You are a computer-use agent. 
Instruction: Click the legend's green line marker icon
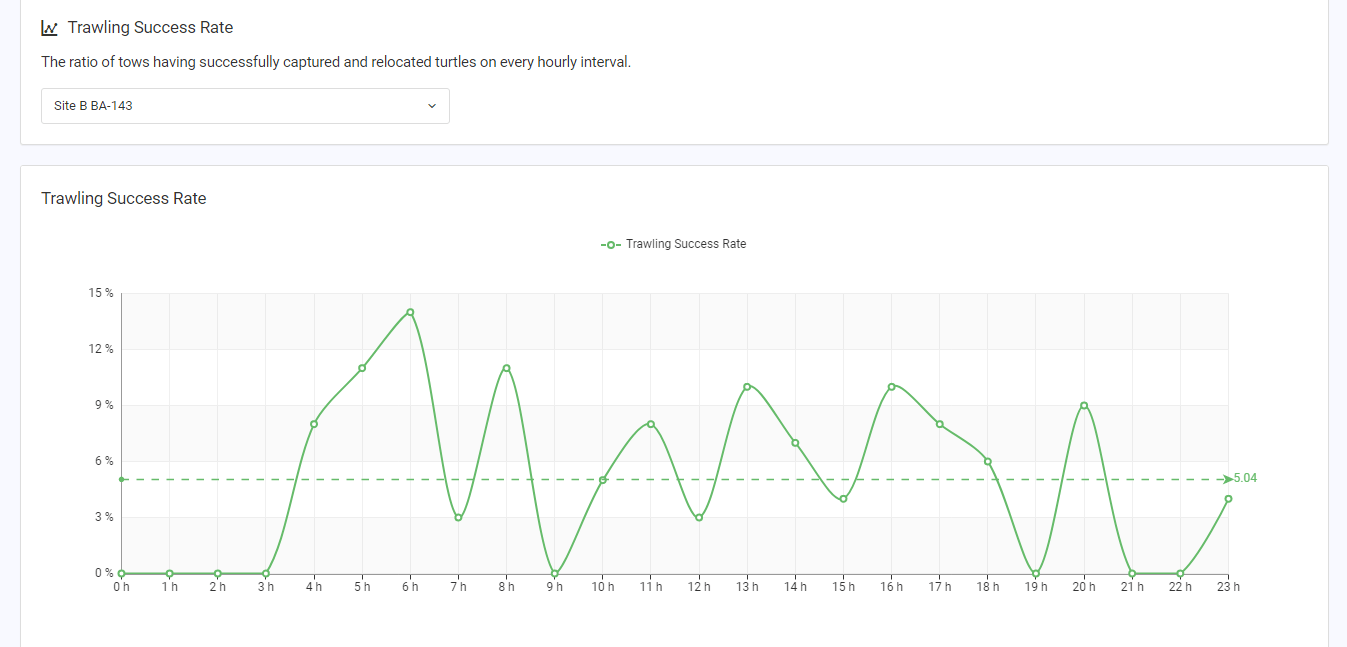click(611, 244)
